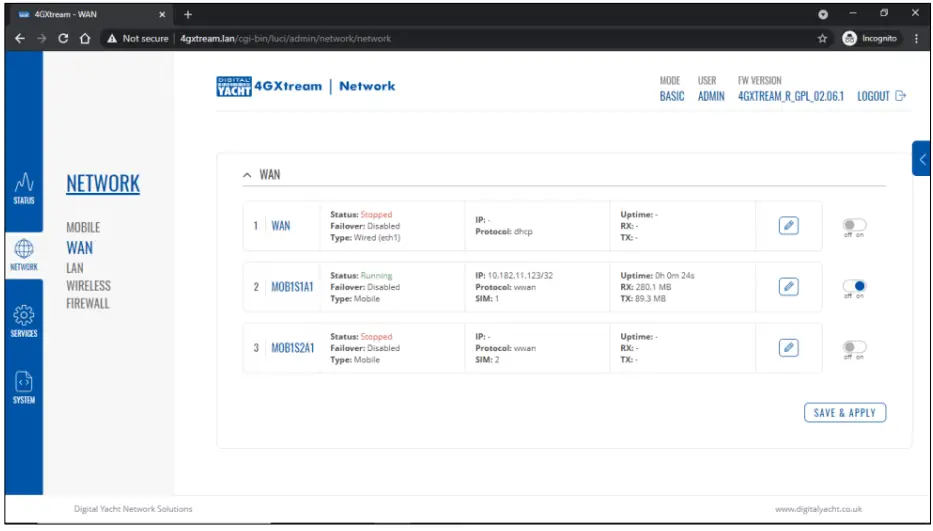This screenshot has width=933, height=531.
Task: Click the Not secure warning icon
Action: 112,38
